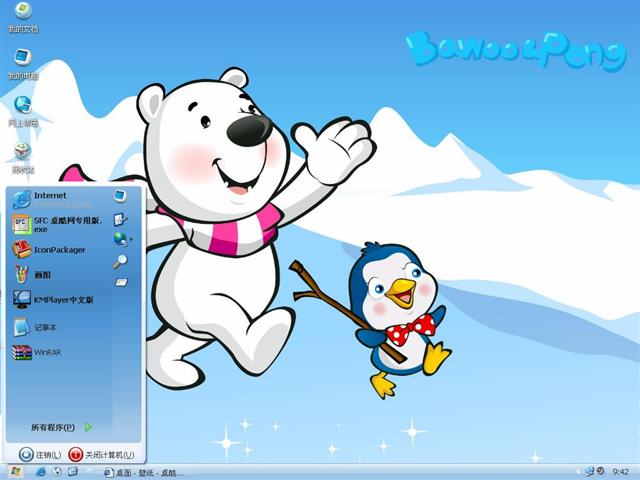Click the network tray icon
640x480 pixels.
pos(589,471)
